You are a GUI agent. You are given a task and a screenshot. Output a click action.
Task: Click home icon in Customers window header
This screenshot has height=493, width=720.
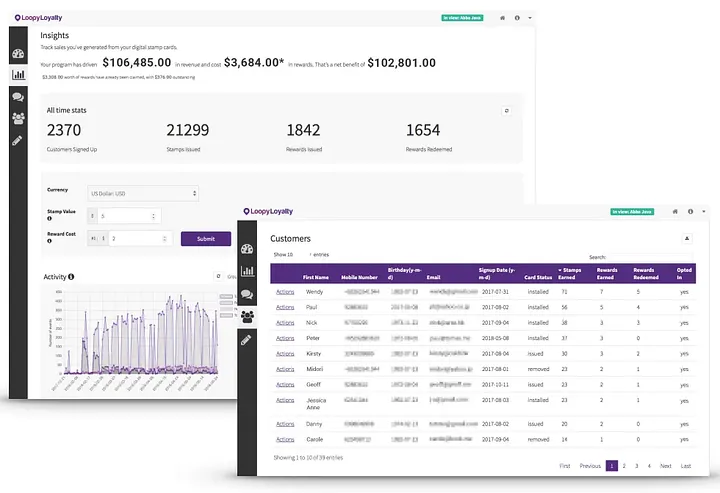click(675, 212)
